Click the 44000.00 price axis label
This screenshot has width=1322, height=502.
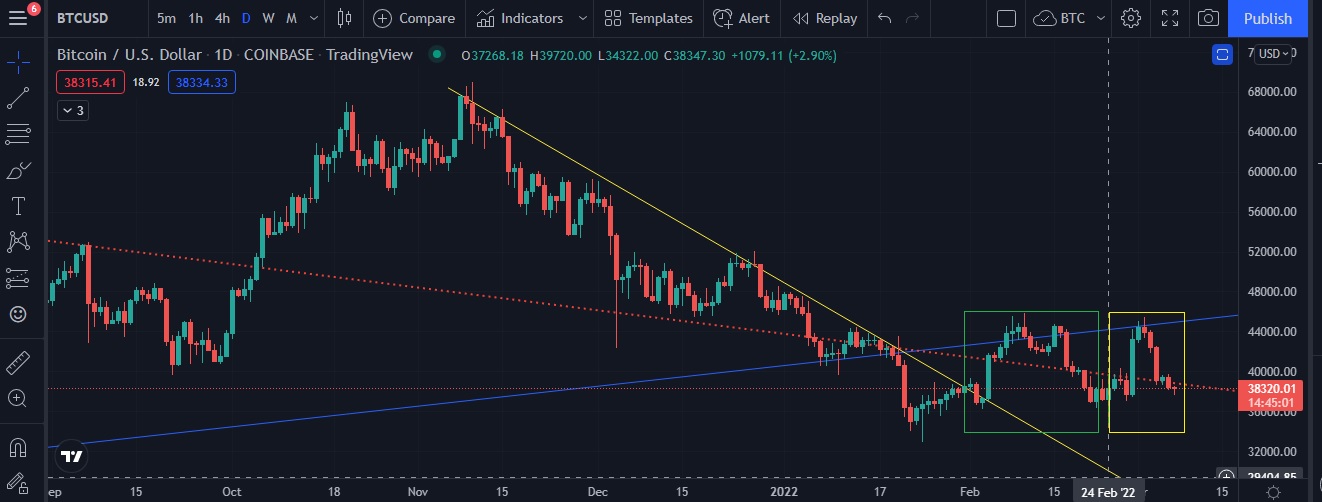[1273, 332]
